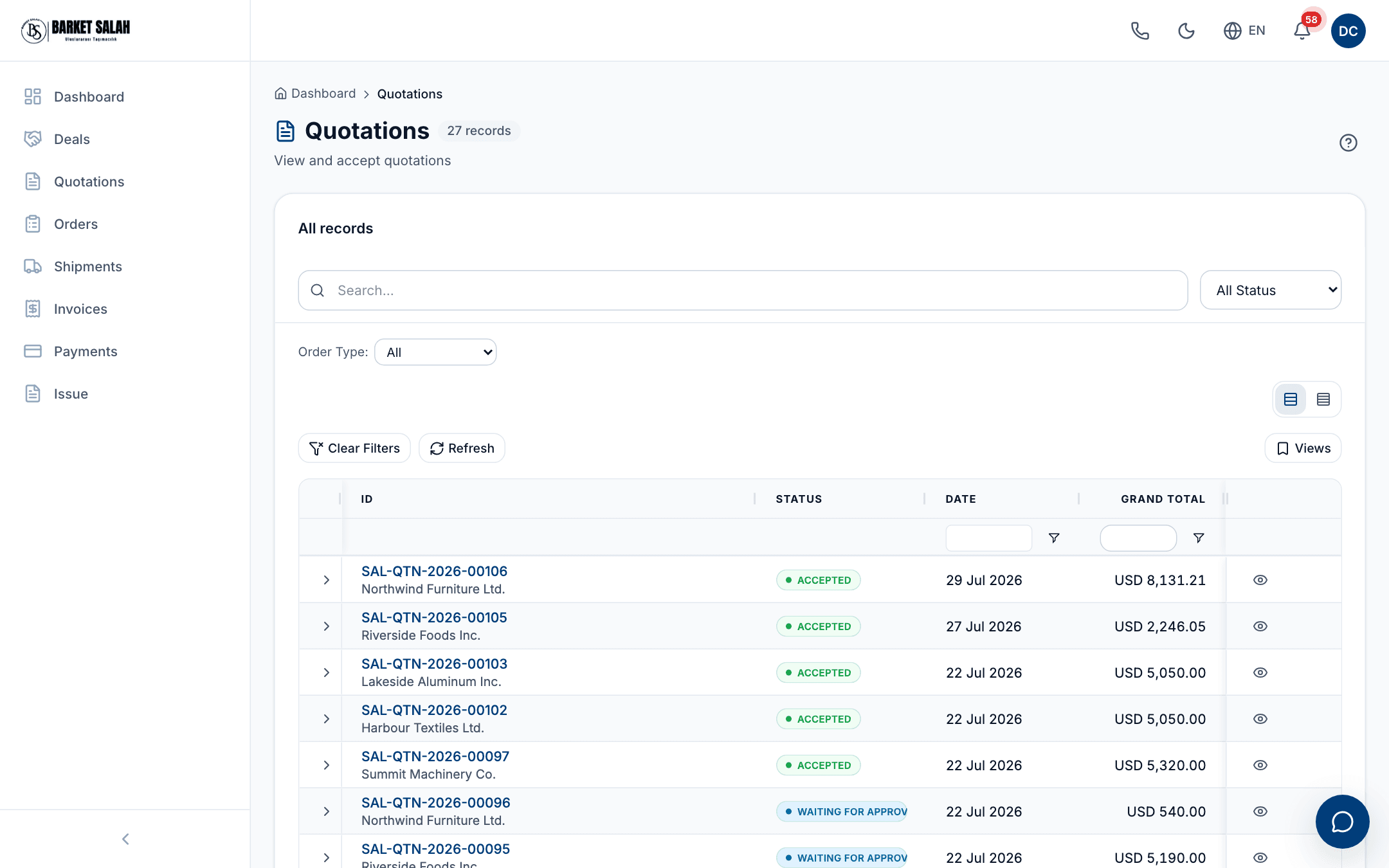Open the All Status dropdown
Screen dimensions: 1389x868
tap(1271, 291)
